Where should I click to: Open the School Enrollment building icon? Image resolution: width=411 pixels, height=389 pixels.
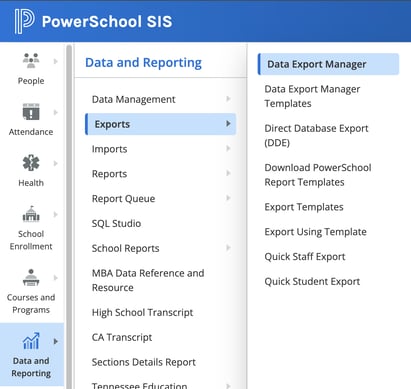pyautogui.click(x=31, y=214)
